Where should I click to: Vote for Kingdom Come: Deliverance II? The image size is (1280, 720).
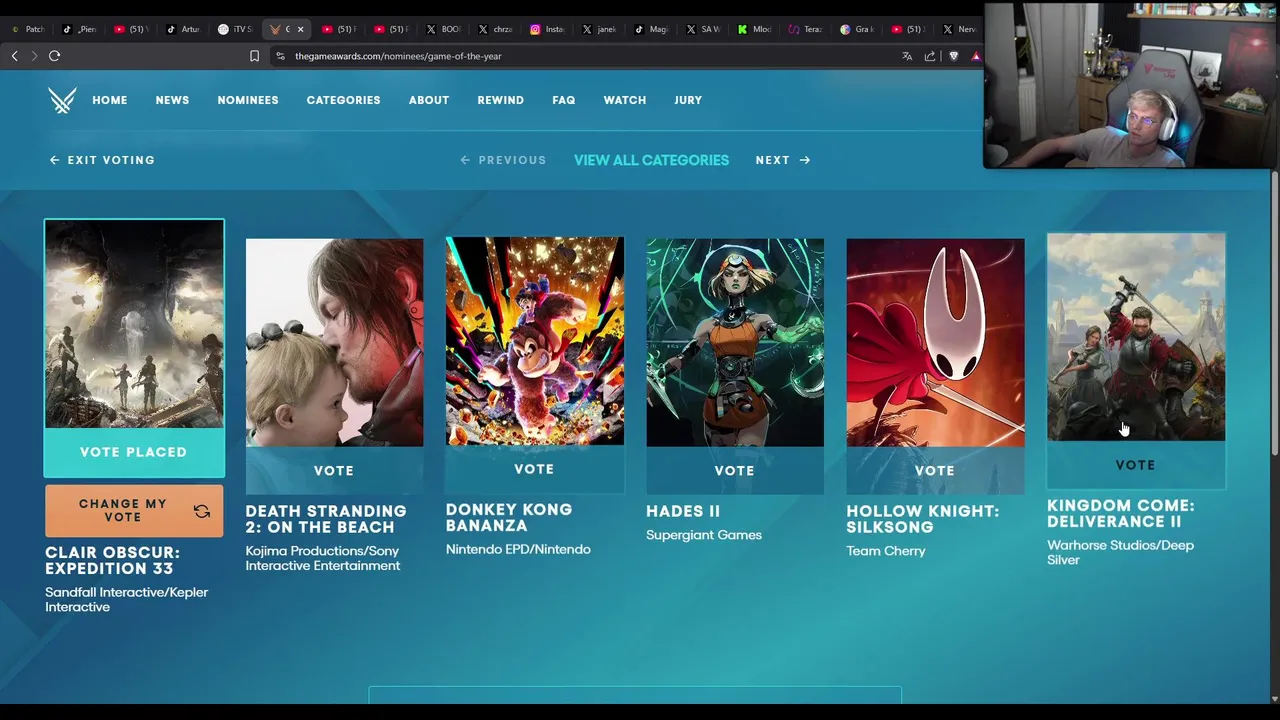coord(1136,465)
